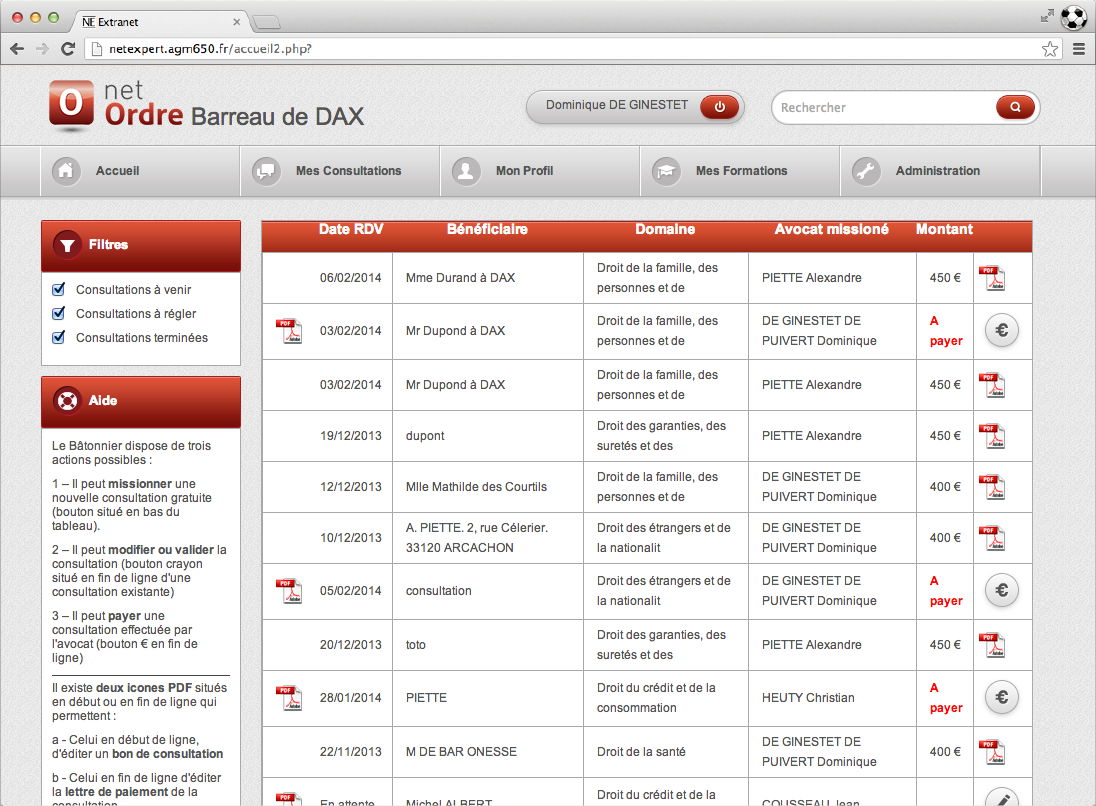This screenshot has height=806, width=1096.
Task: Bookmark page with the star icon
Action: pyautogui.click(x=1049, y=48)
